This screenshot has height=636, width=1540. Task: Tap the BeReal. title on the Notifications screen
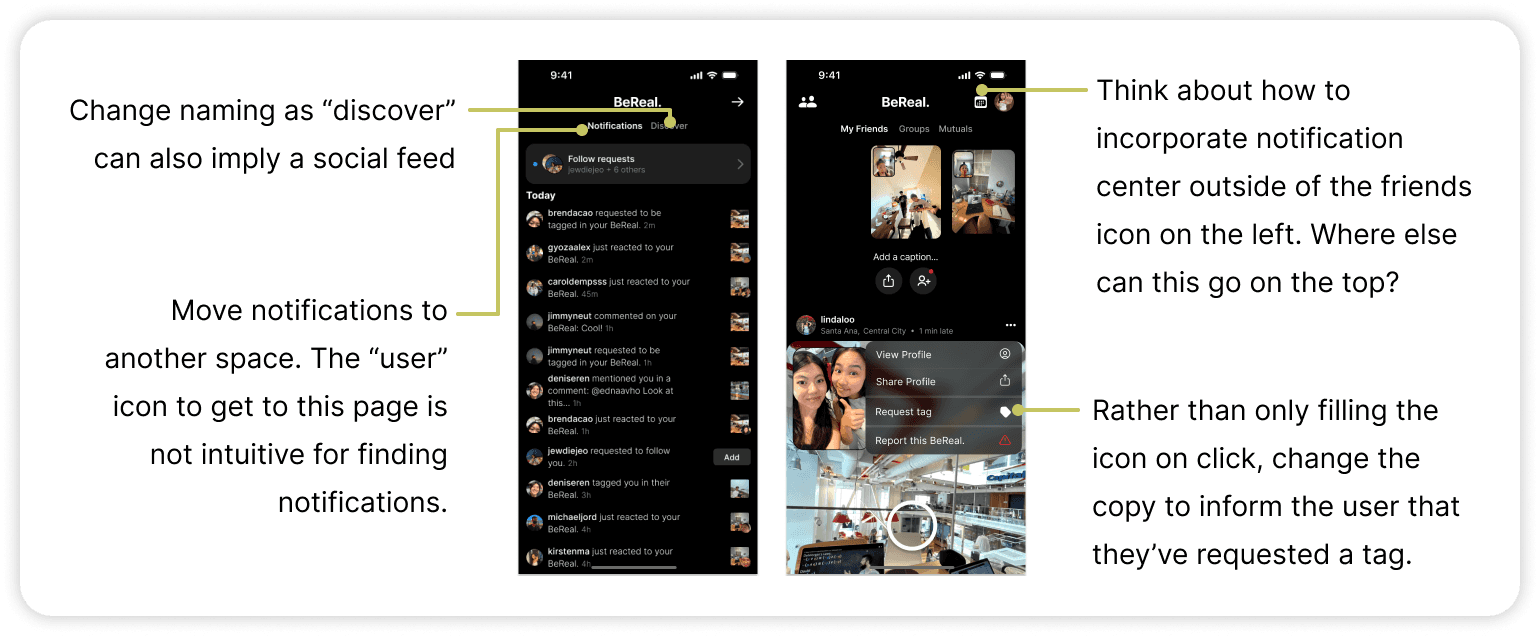pyautogui.click(x=637, y=102)
